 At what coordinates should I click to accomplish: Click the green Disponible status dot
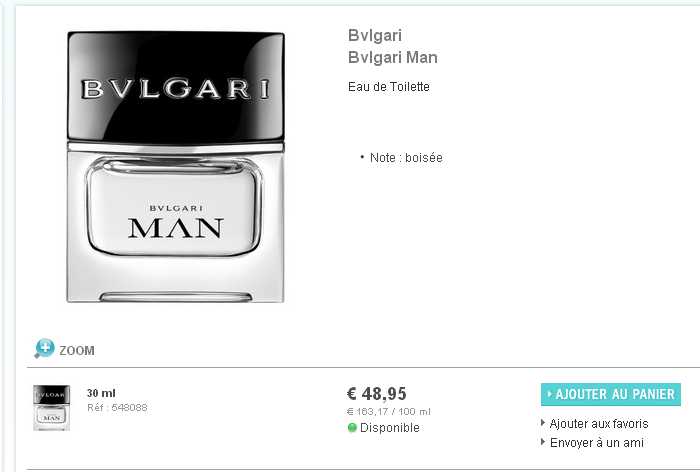(x=352, y=428)
